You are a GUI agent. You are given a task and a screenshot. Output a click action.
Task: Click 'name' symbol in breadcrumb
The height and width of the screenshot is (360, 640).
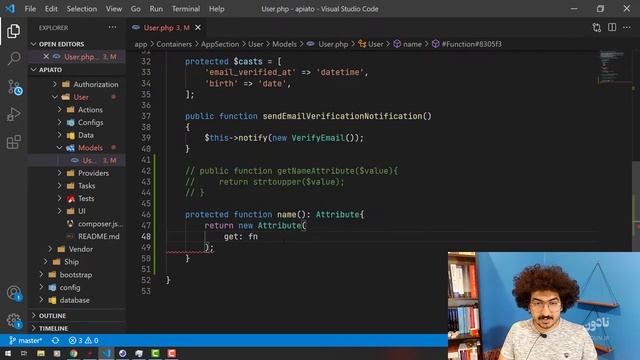click(x=412, y=44)
